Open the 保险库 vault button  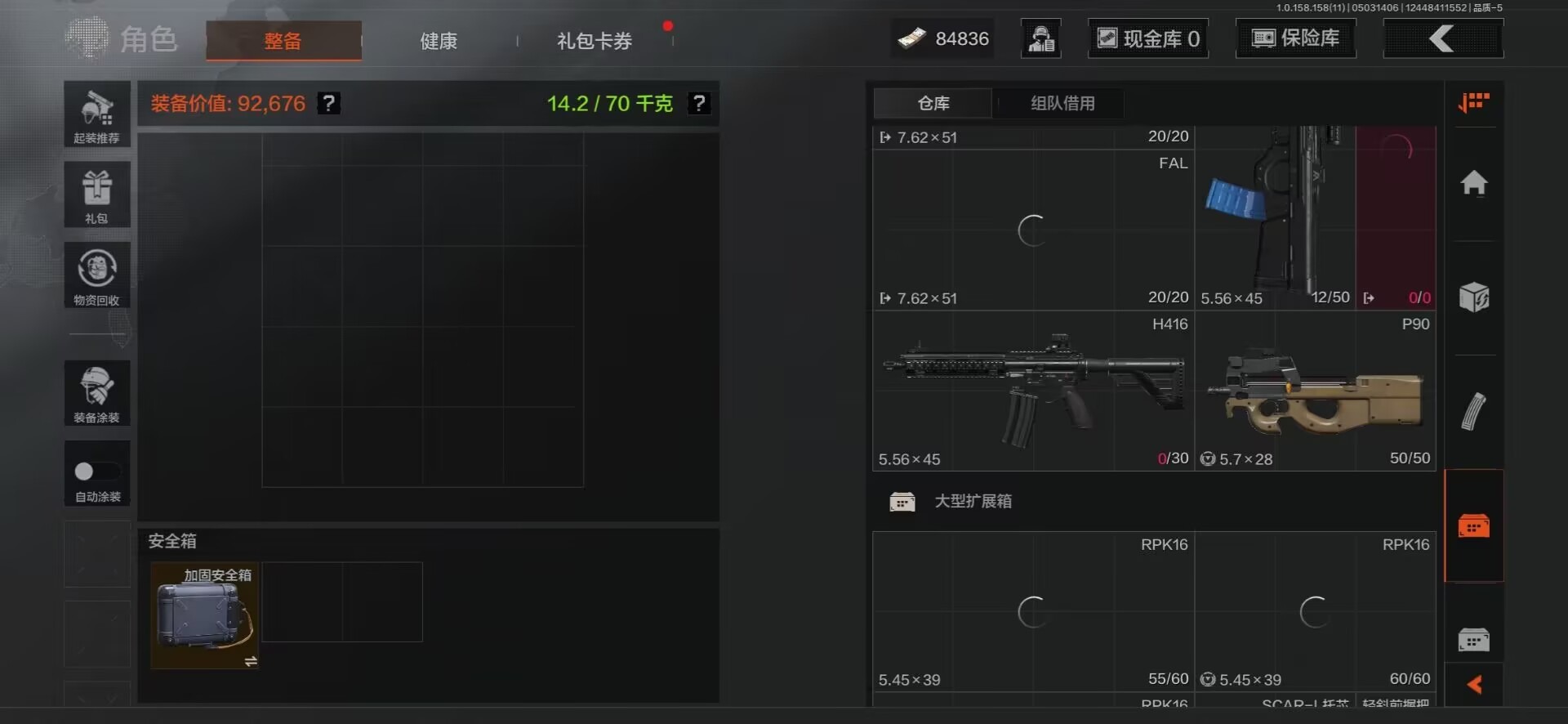[1296, 38]
